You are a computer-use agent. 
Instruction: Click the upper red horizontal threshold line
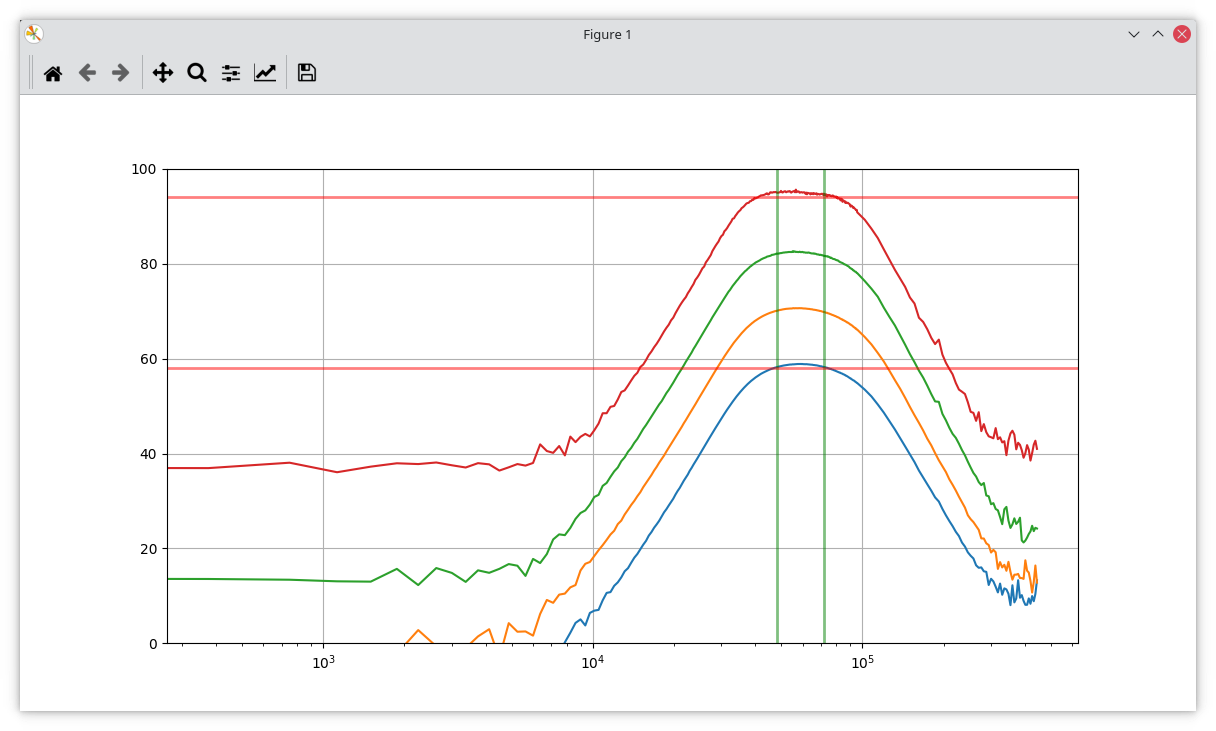(400, 196)
